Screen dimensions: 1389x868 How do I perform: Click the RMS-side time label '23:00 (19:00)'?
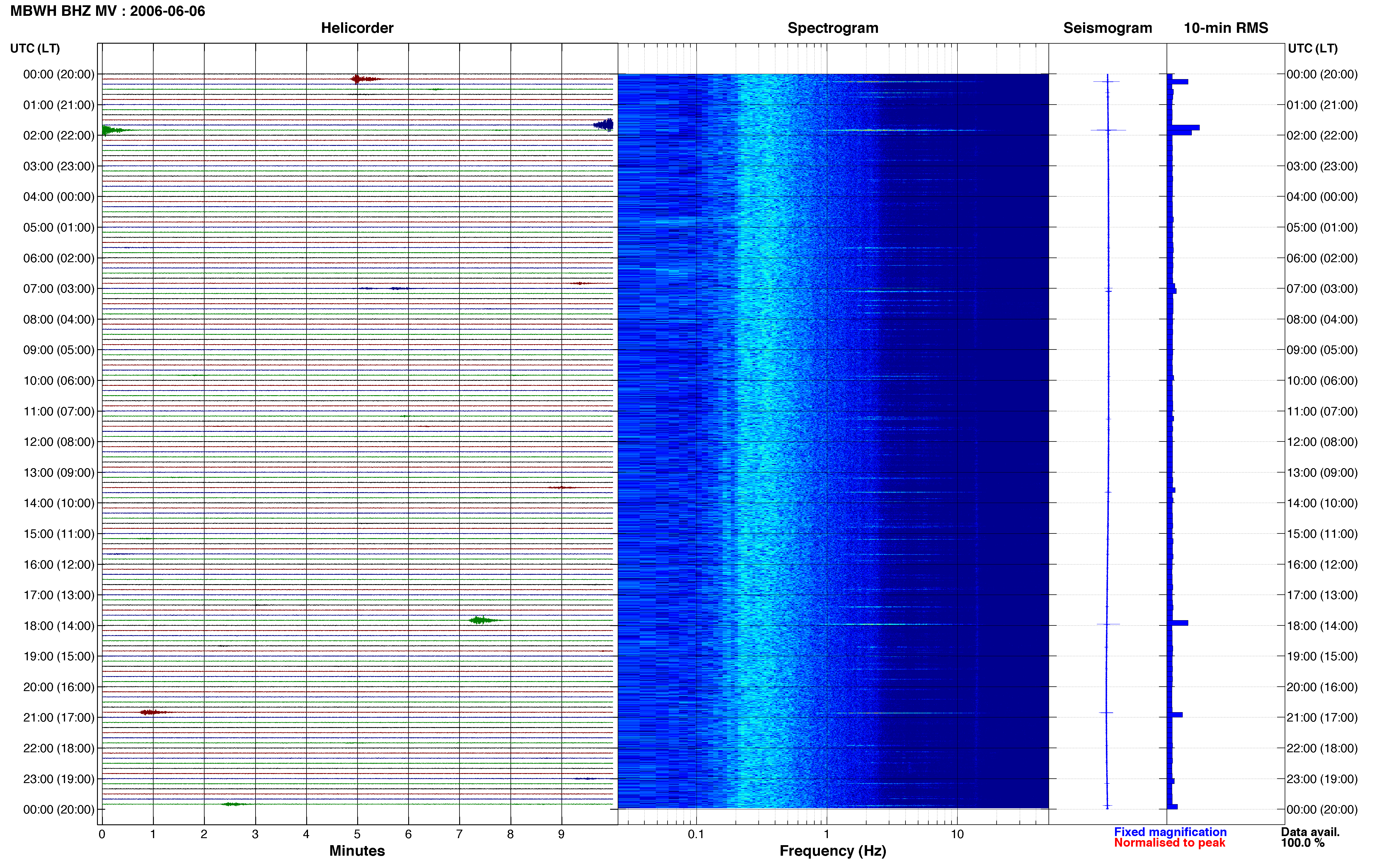point(1322,779)
